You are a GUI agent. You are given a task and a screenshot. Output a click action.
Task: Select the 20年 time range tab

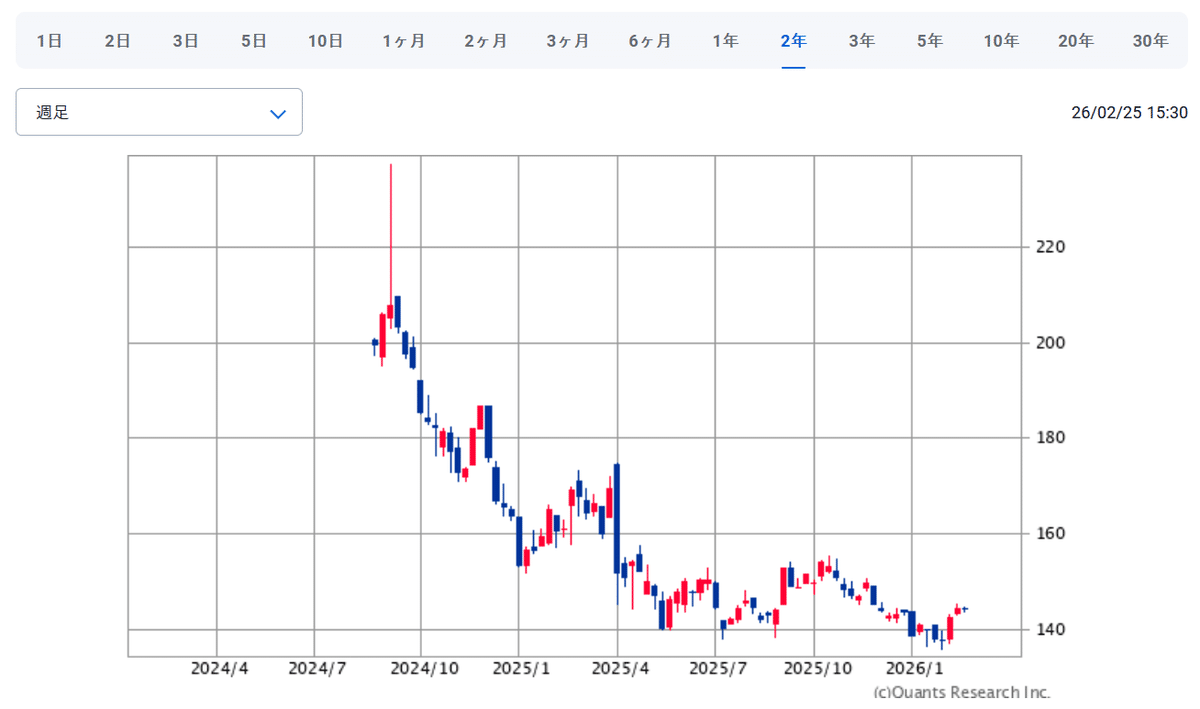click(x=1076, y=41)
